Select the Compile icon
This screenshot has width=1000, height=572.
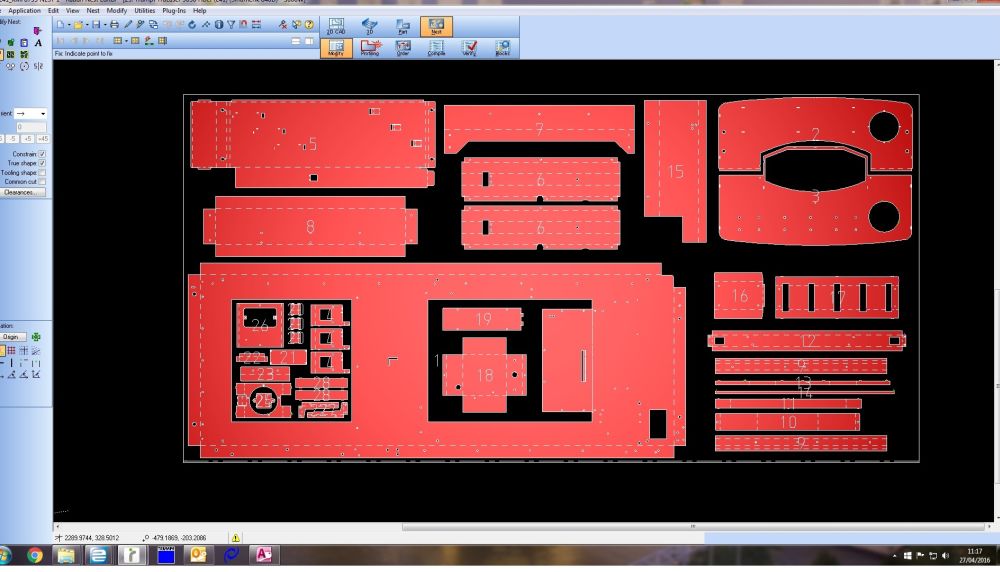[x=436, y=48]
